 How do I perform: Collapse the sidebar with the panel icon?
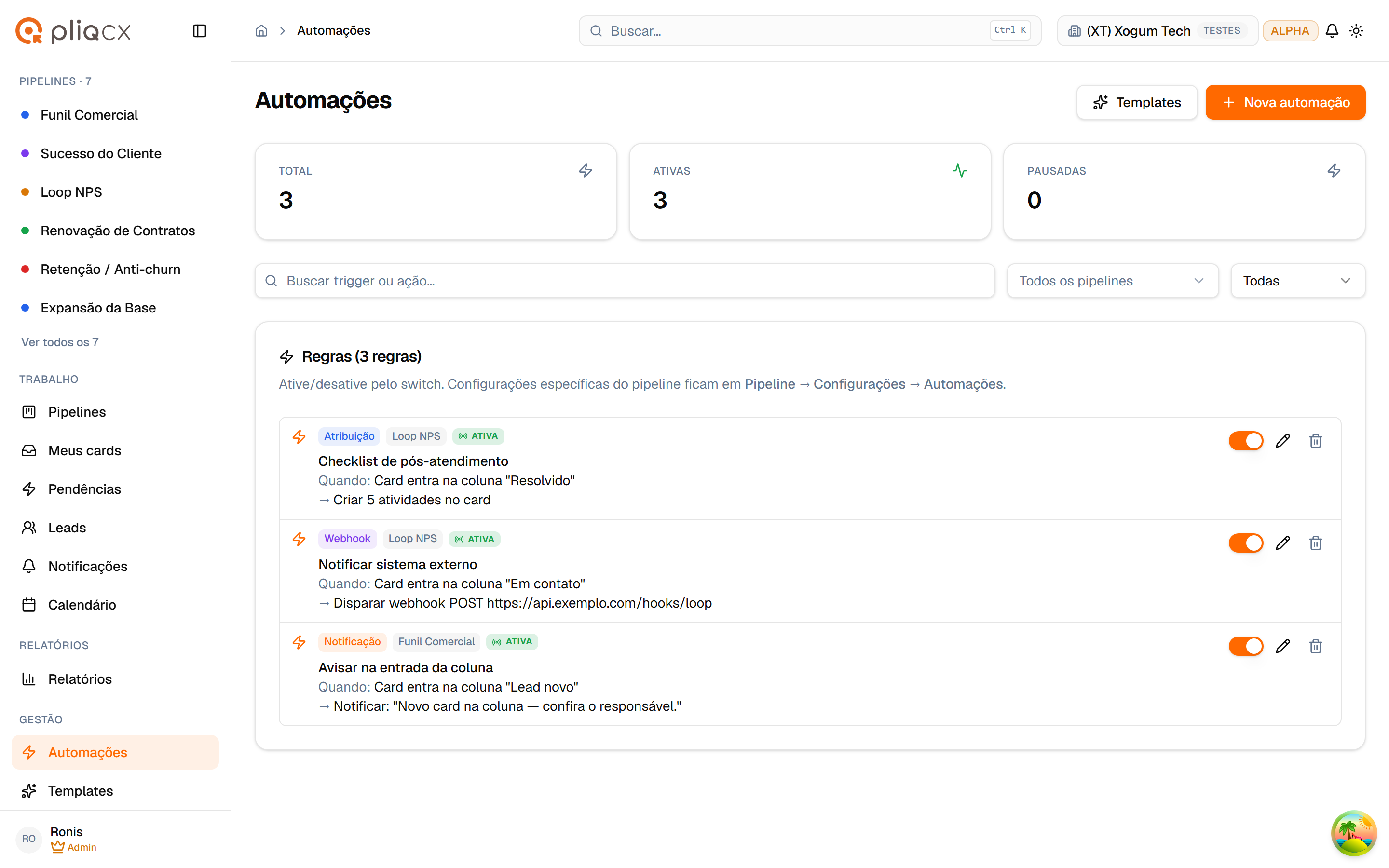(x=199, y=31)
